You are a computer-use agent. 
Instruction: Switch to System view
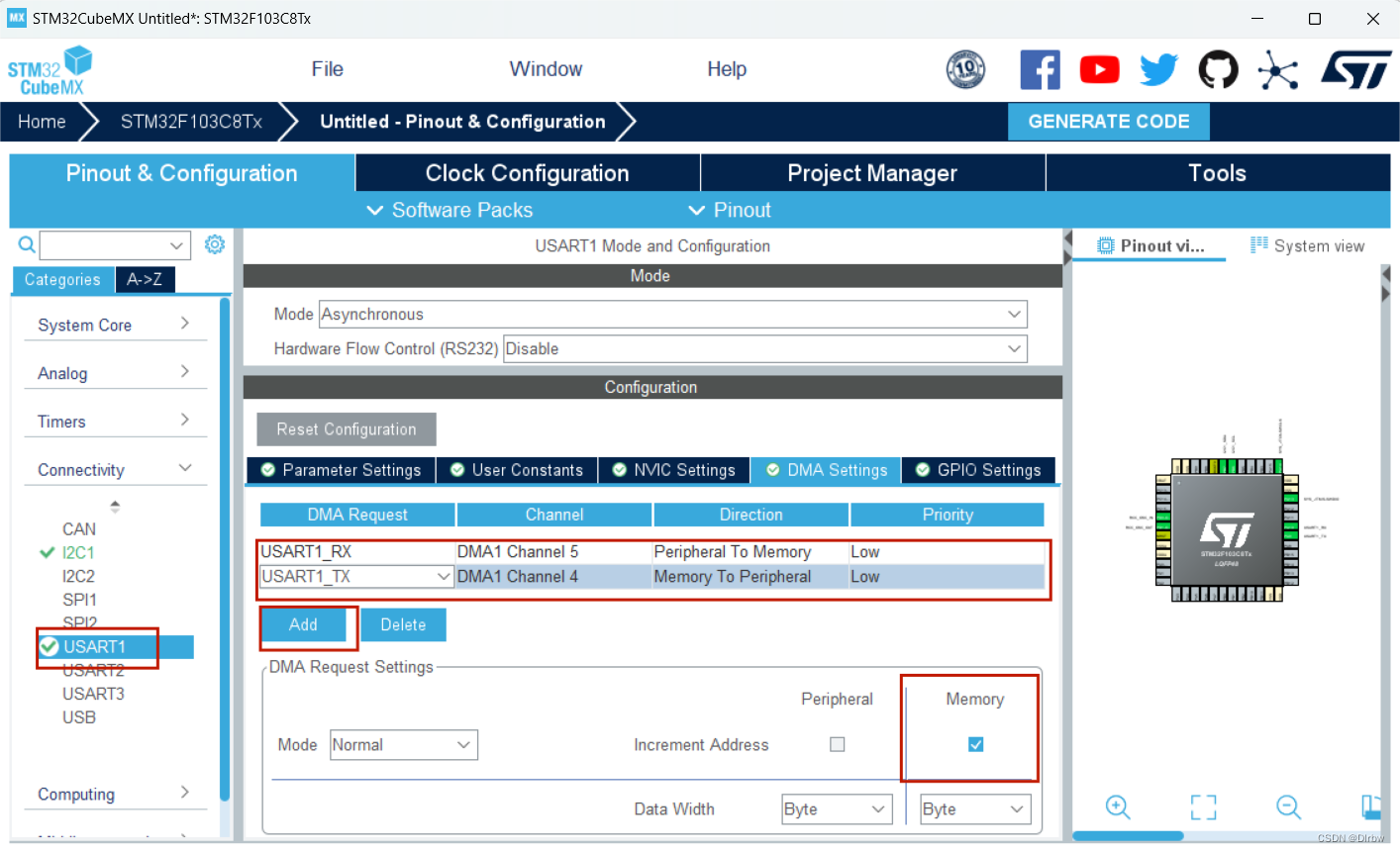tap(1307, 245)
